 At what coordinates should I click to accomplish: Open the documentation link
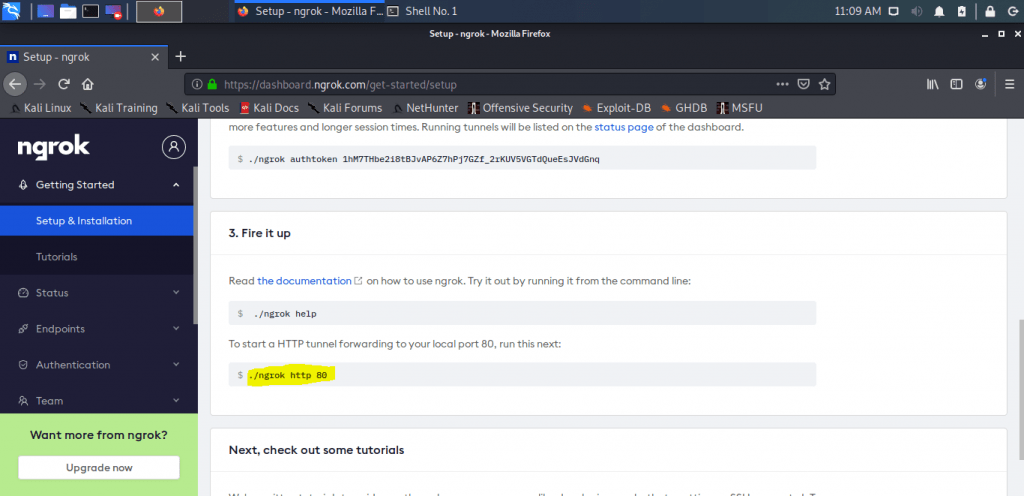click(304, 281)
